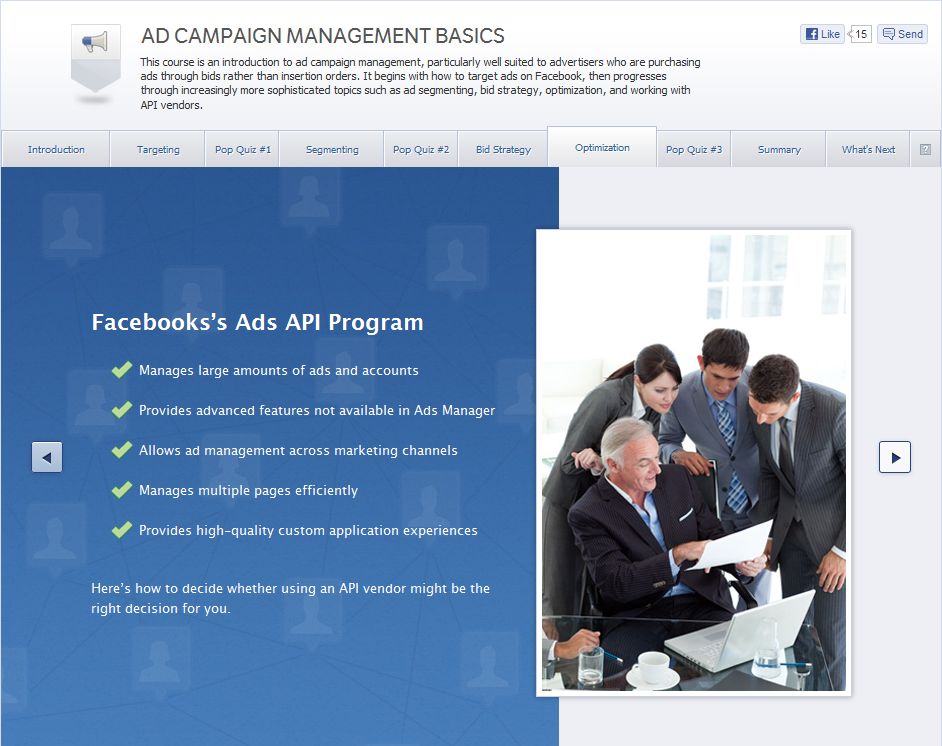Advance to the next slide arrow
Viewport: 942px width, 746px height.
point(895,457)
